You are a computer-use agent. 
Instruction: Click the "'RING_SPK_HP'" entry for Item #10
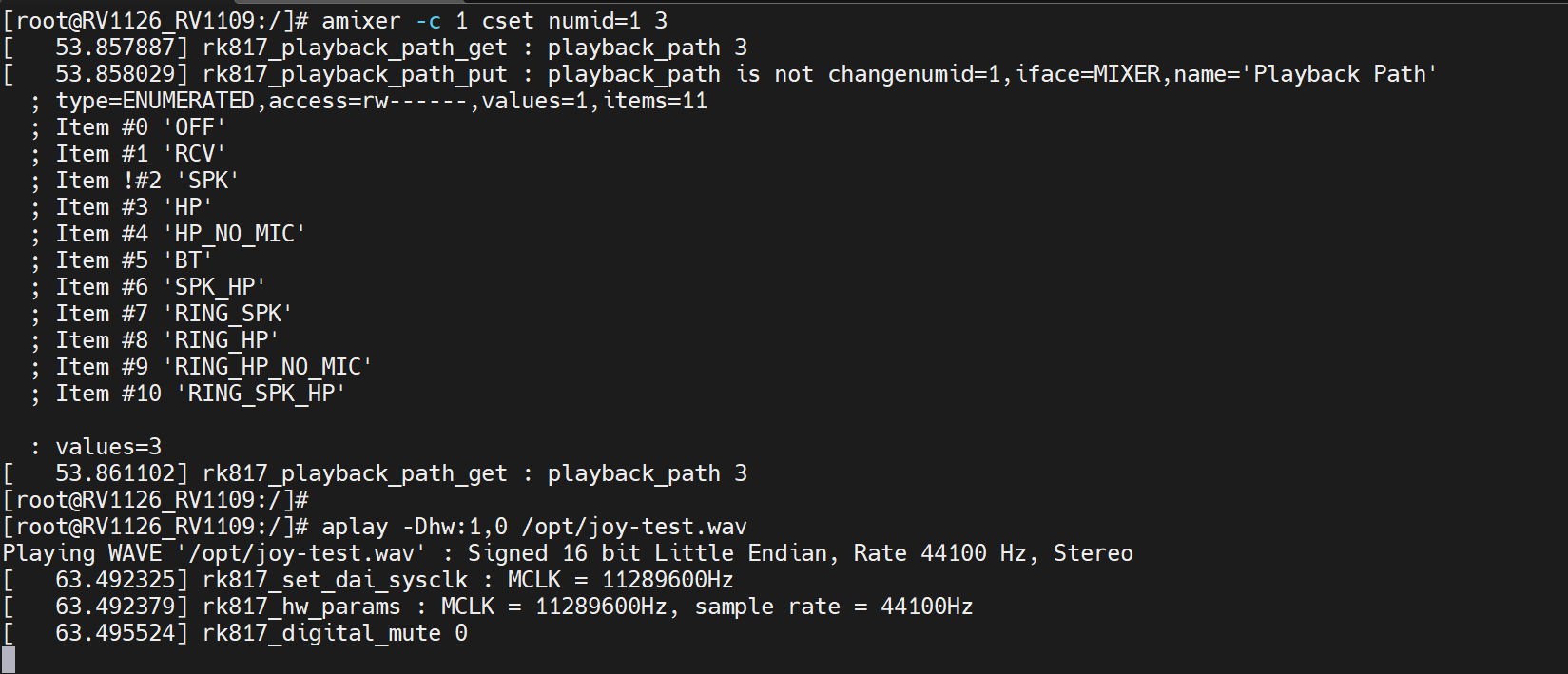coord(261,394)
